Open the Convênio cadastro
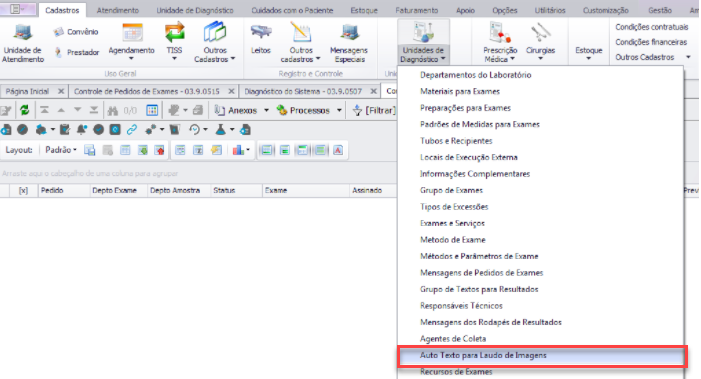 tap(76, 32)
